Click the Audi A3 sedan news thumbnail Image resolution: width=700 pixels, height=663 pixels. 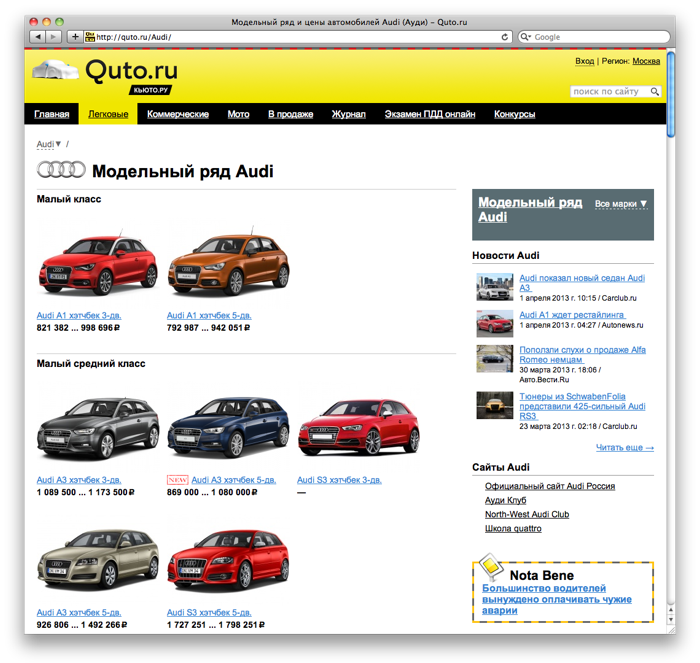click(495, 287)
